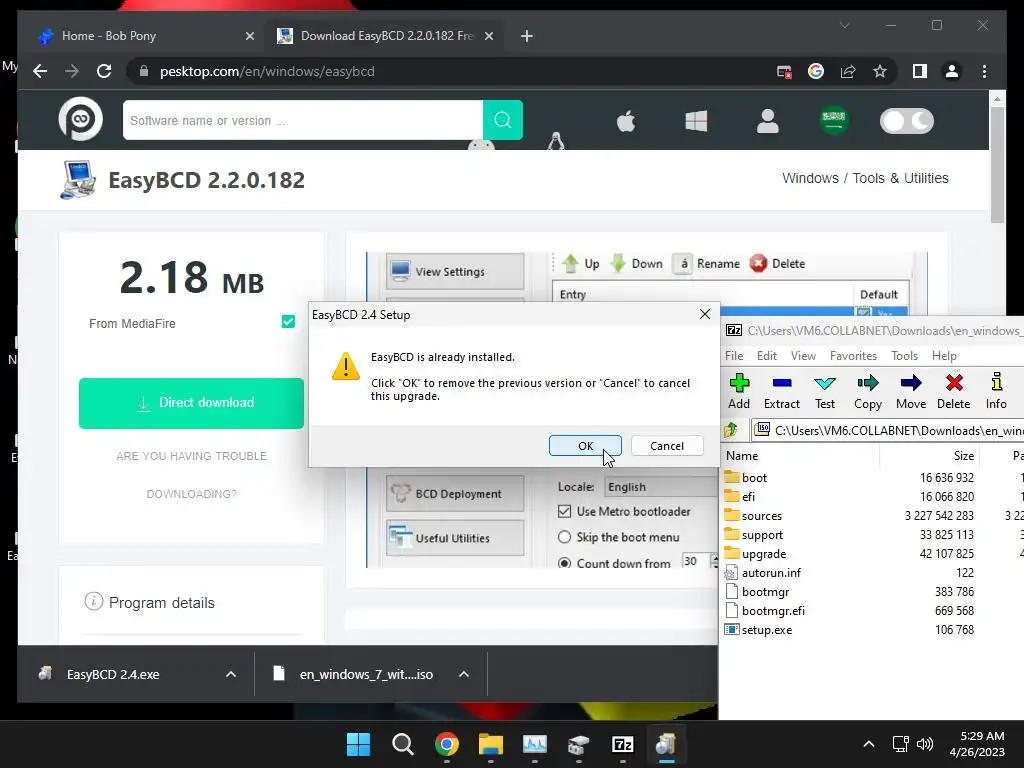Expand options for en_windows_7 iso download
Image resolution: width=1024 pixels, height=768 pixels.
(x=464, y=674)
